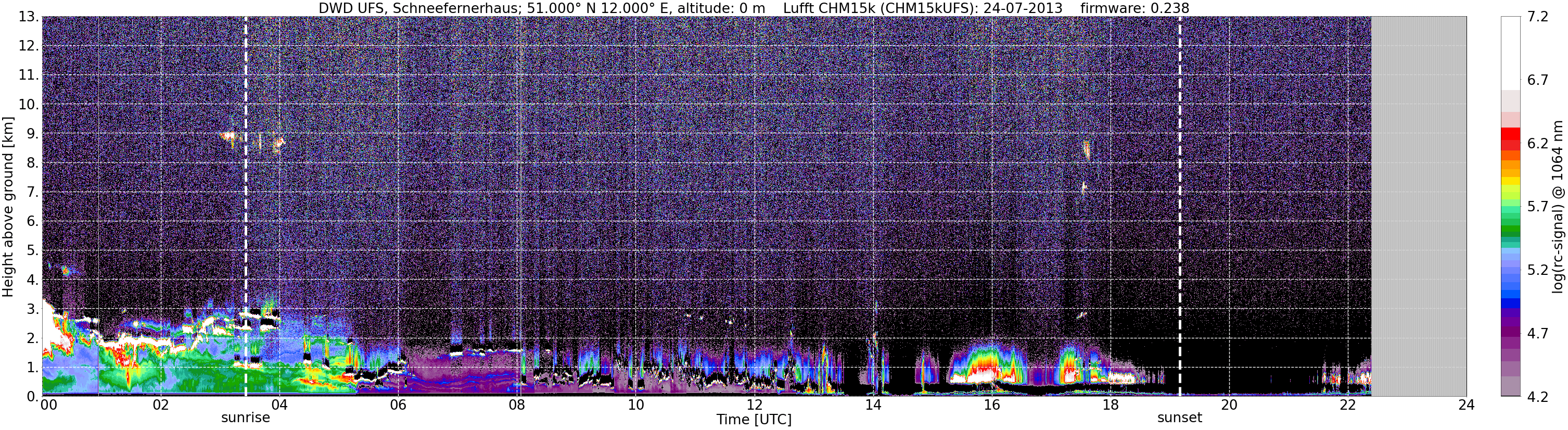
Task: Click the y-axis tick label 11.
Action: click(29, 75)
